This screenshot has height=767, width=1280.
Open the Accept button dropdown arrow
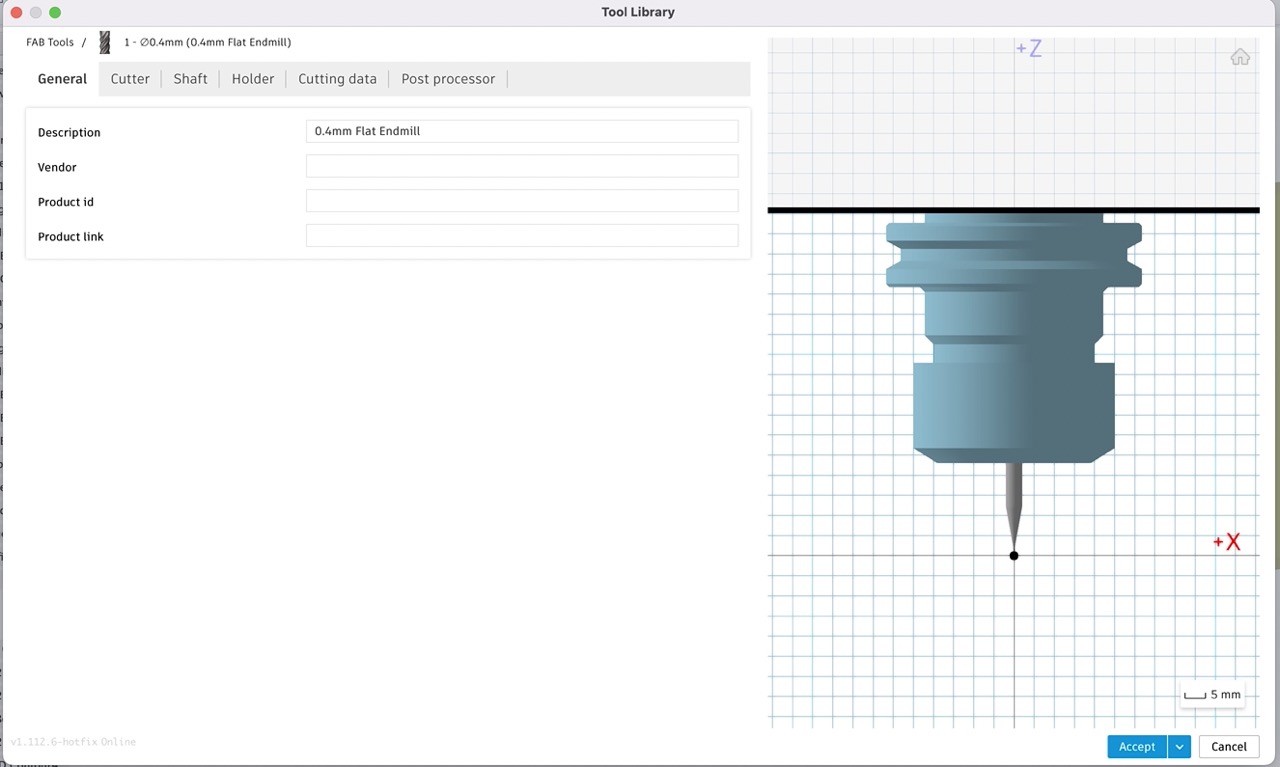(1180, 747)
